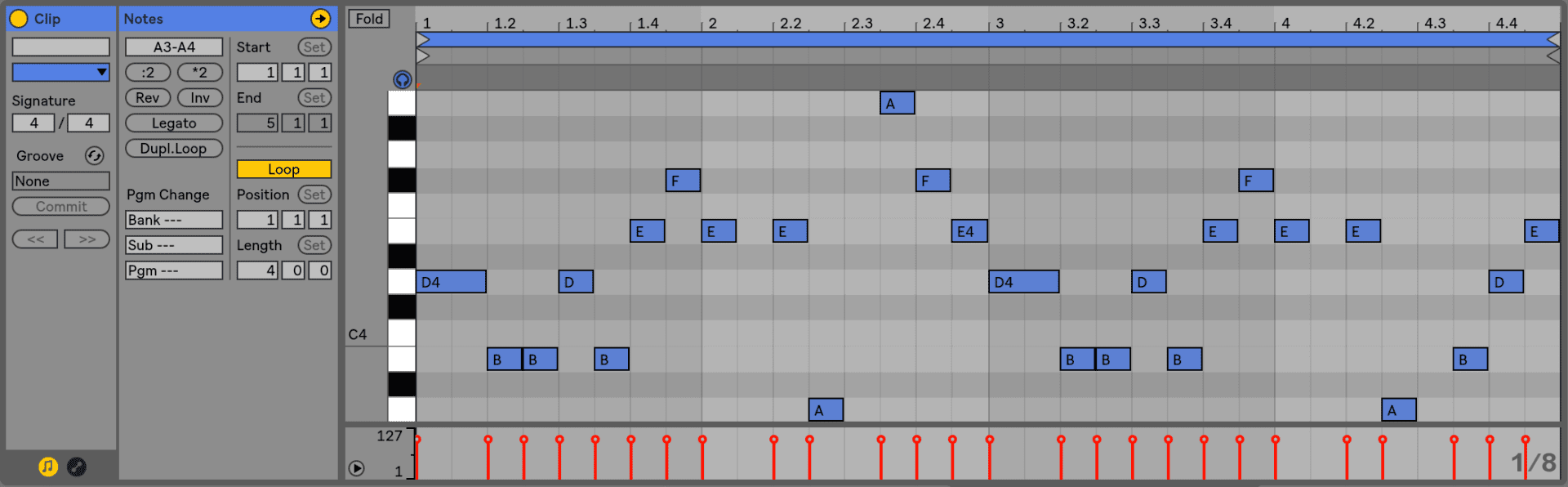Screen dimensions: 1568x487
Task: Nudge clip backward with << button
Action: click(x=35, y=239)
